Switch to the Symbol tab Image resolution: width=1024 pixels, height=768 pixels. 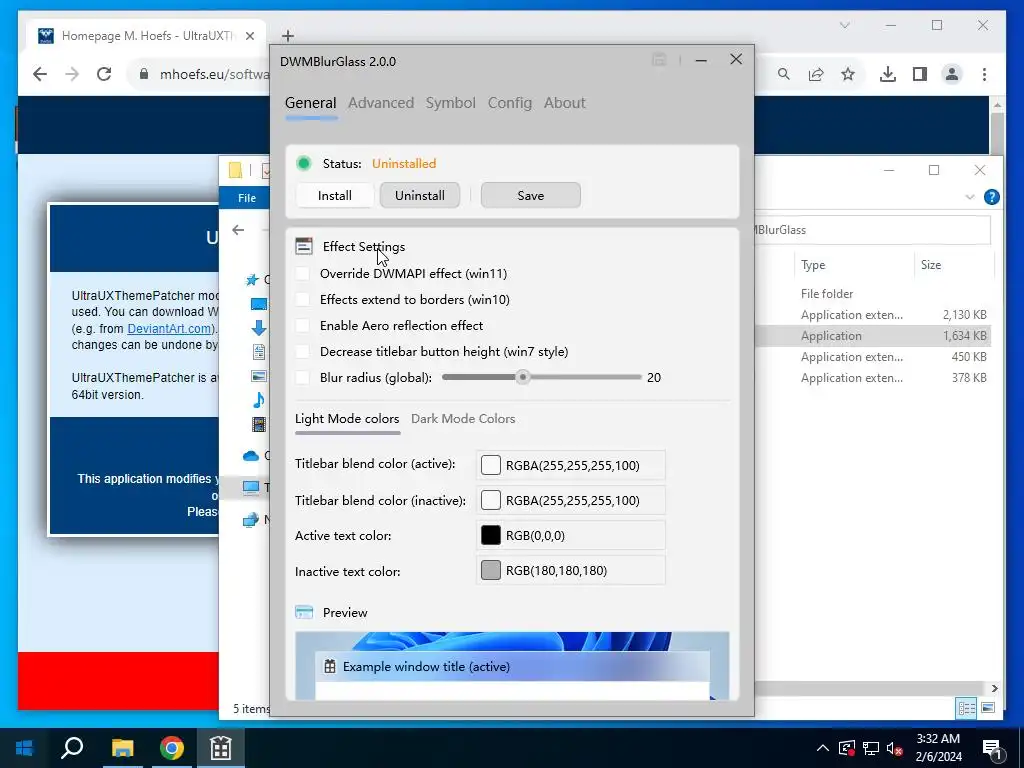tap(451, 103)
